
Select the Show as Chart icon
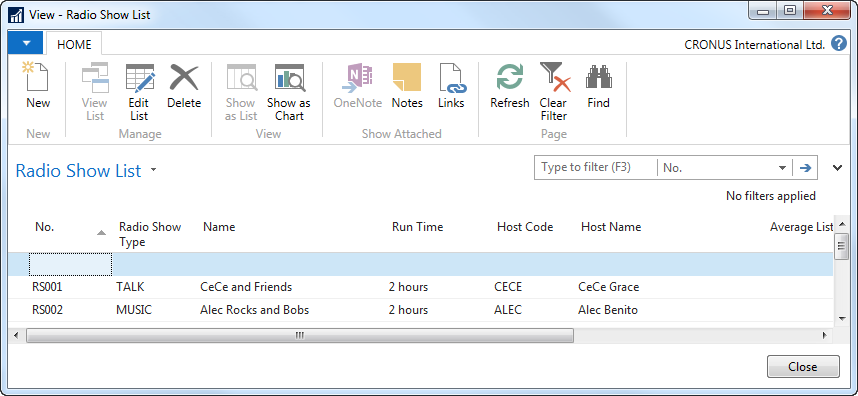[289, 78]
